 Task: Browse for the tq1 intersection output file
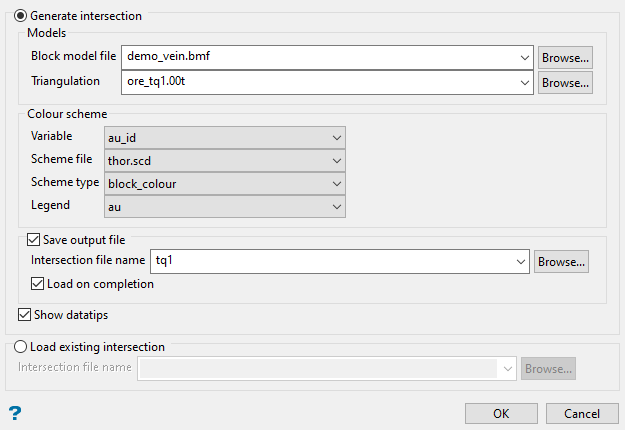(x=561, y=262)
